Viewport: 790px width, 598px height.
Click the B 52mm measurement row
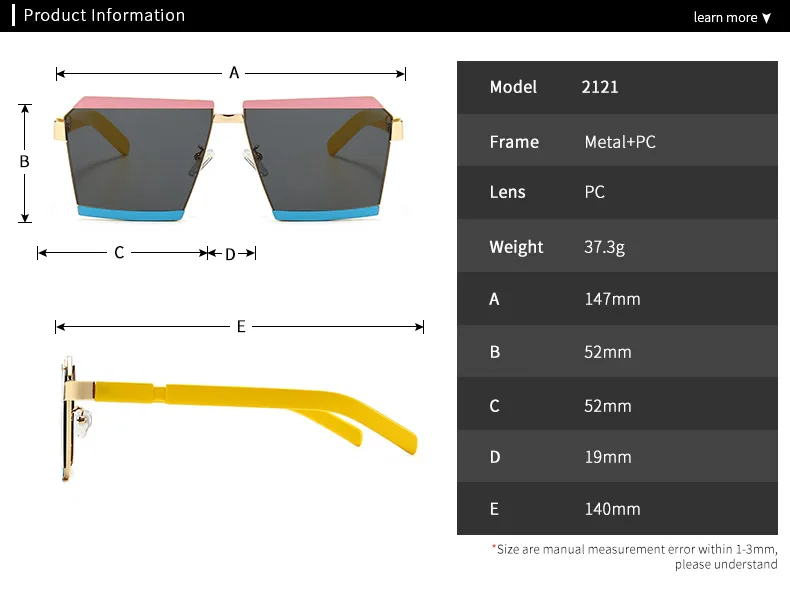pos(617,352)
